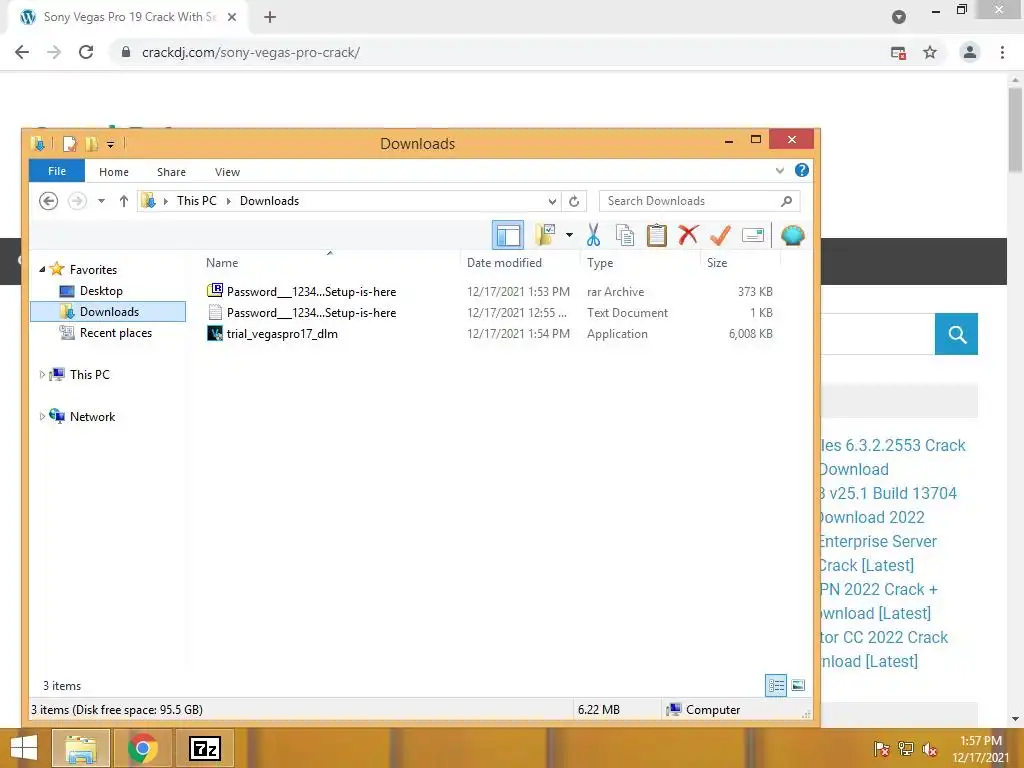Select Desktop in the Favorites list

click(x=101, y=291)
